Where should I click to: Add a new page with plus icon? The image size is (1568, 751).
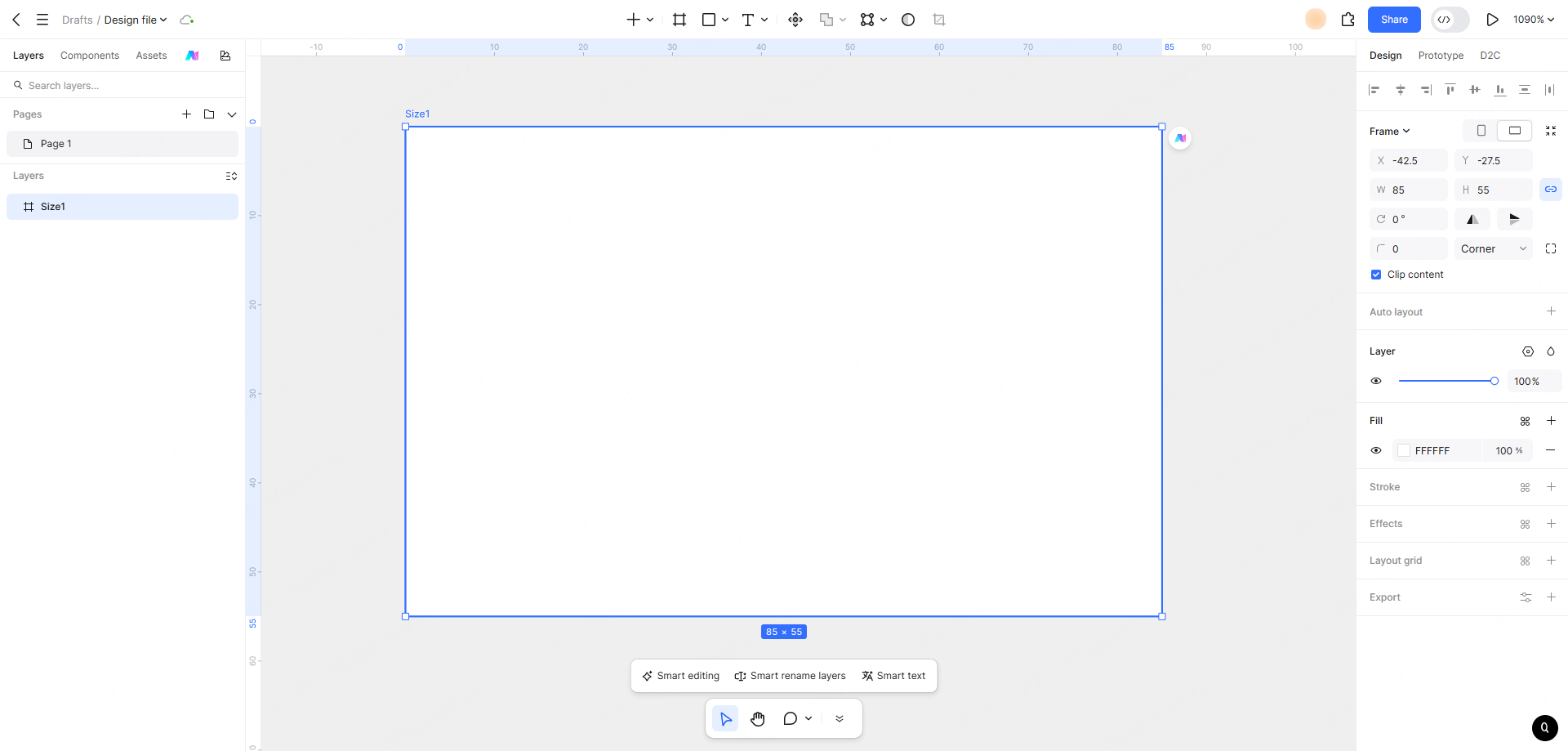(x=186, y=114)
